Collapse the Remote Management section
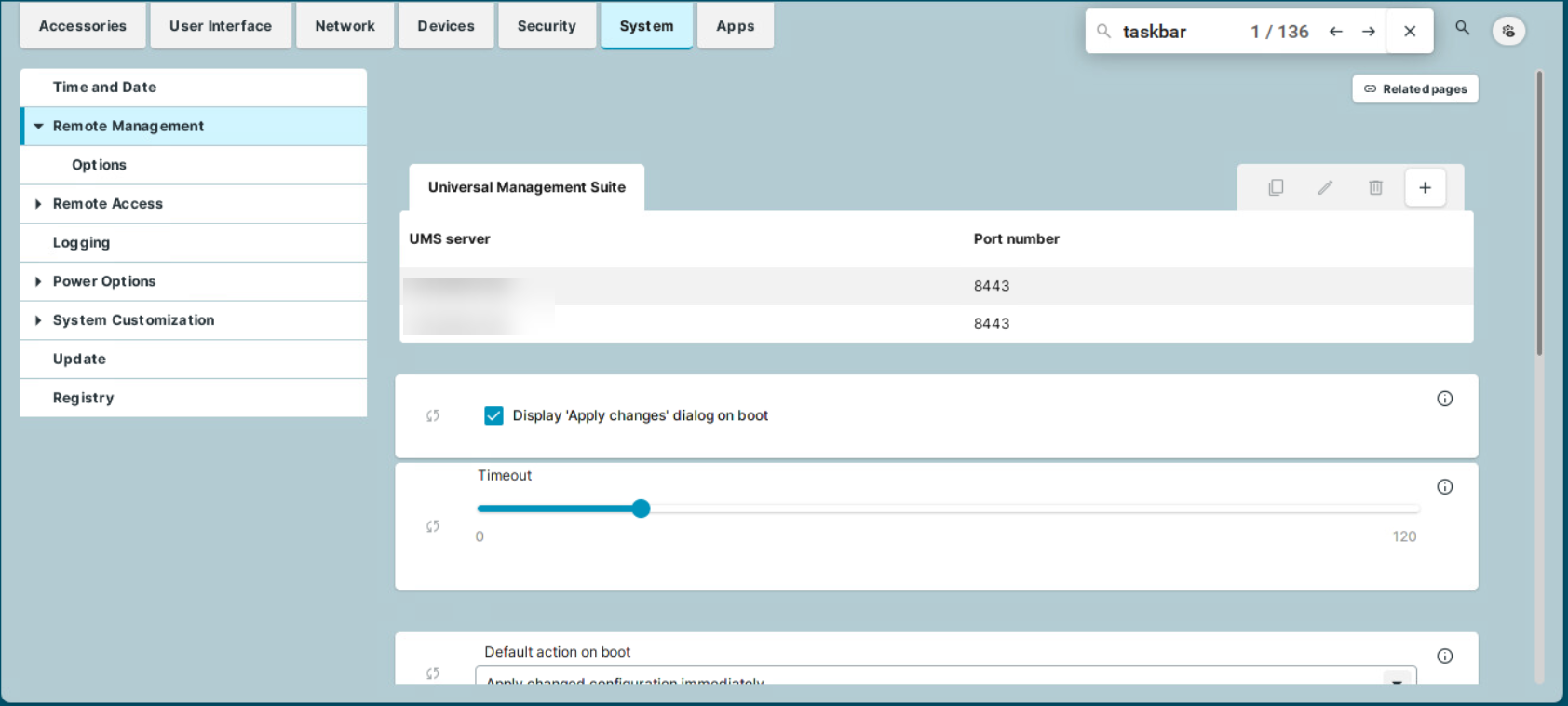The width and height of the screenshot is (1568, 706). point(38,126)
